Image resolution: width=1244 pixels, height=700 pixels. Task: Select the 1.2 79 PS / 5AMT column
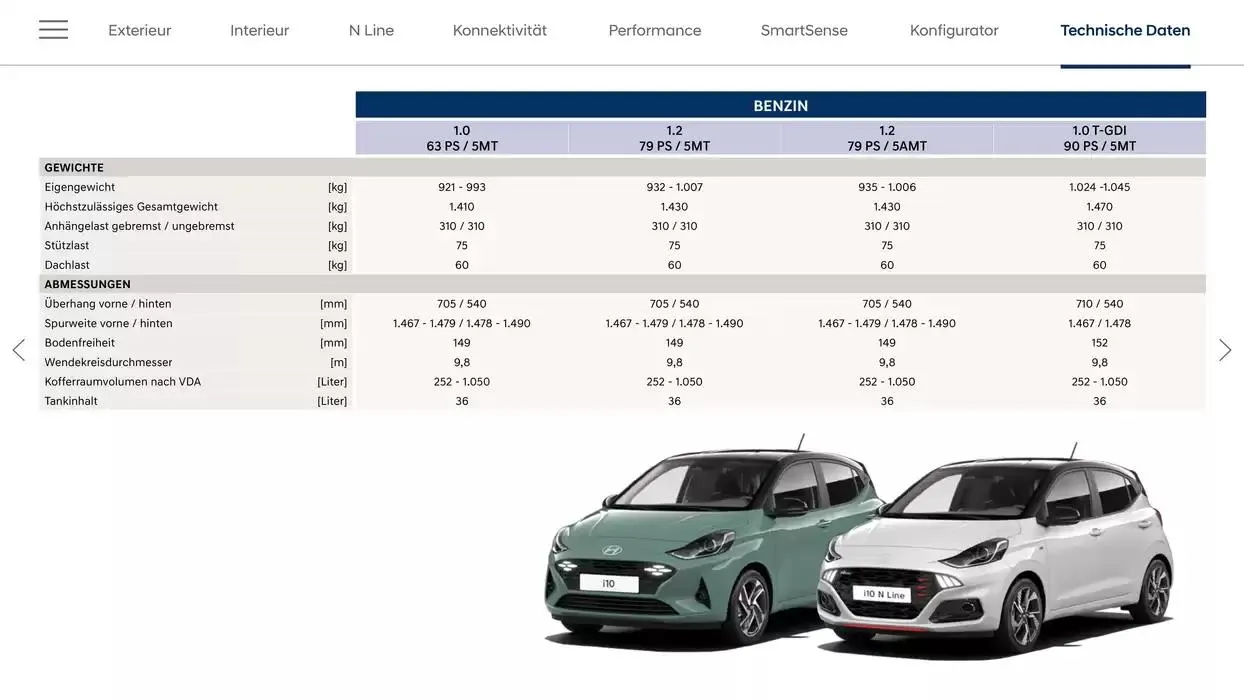coord(886,136)
